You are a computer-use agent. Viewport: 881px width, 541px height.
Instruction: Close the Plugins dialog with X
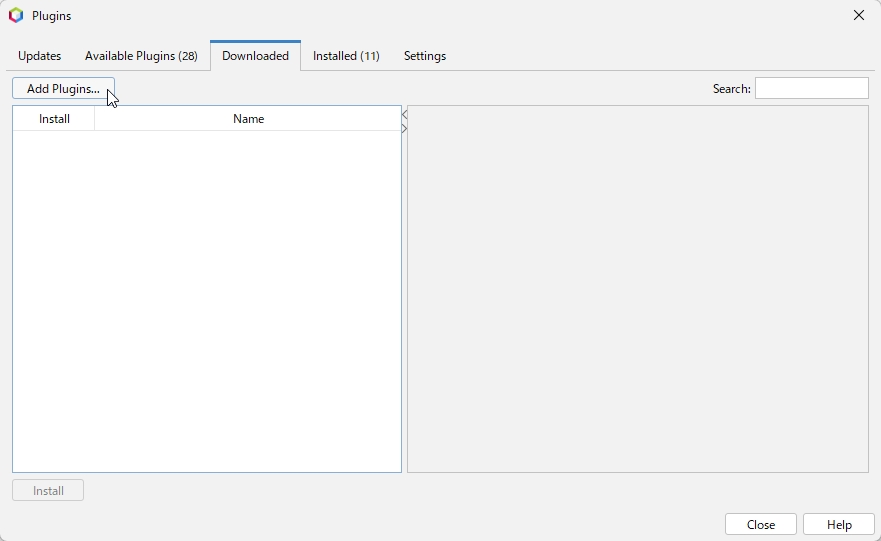click(858, 16)
